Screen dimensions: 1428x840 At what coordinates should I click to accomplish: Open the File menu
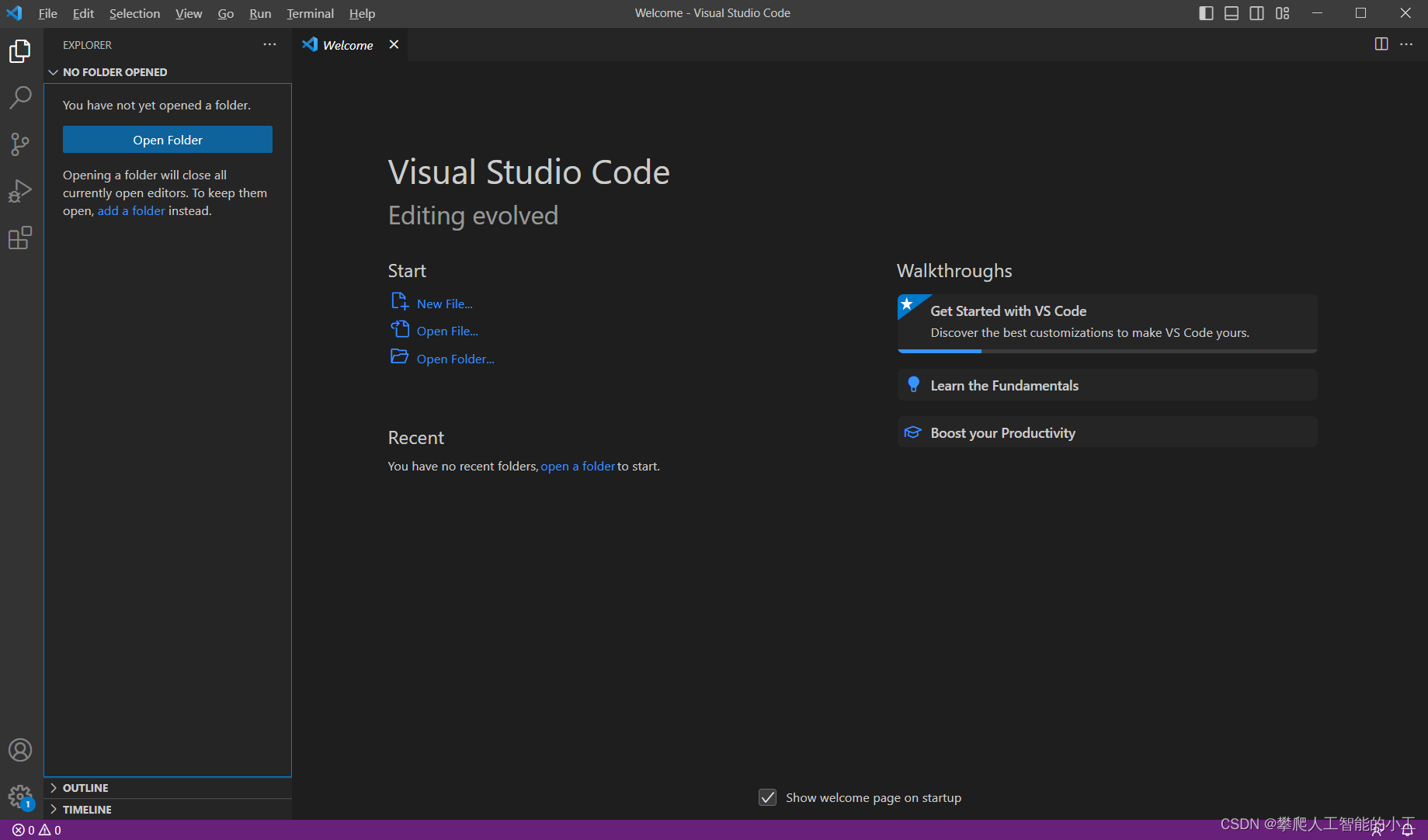click(x=48, y=13)
